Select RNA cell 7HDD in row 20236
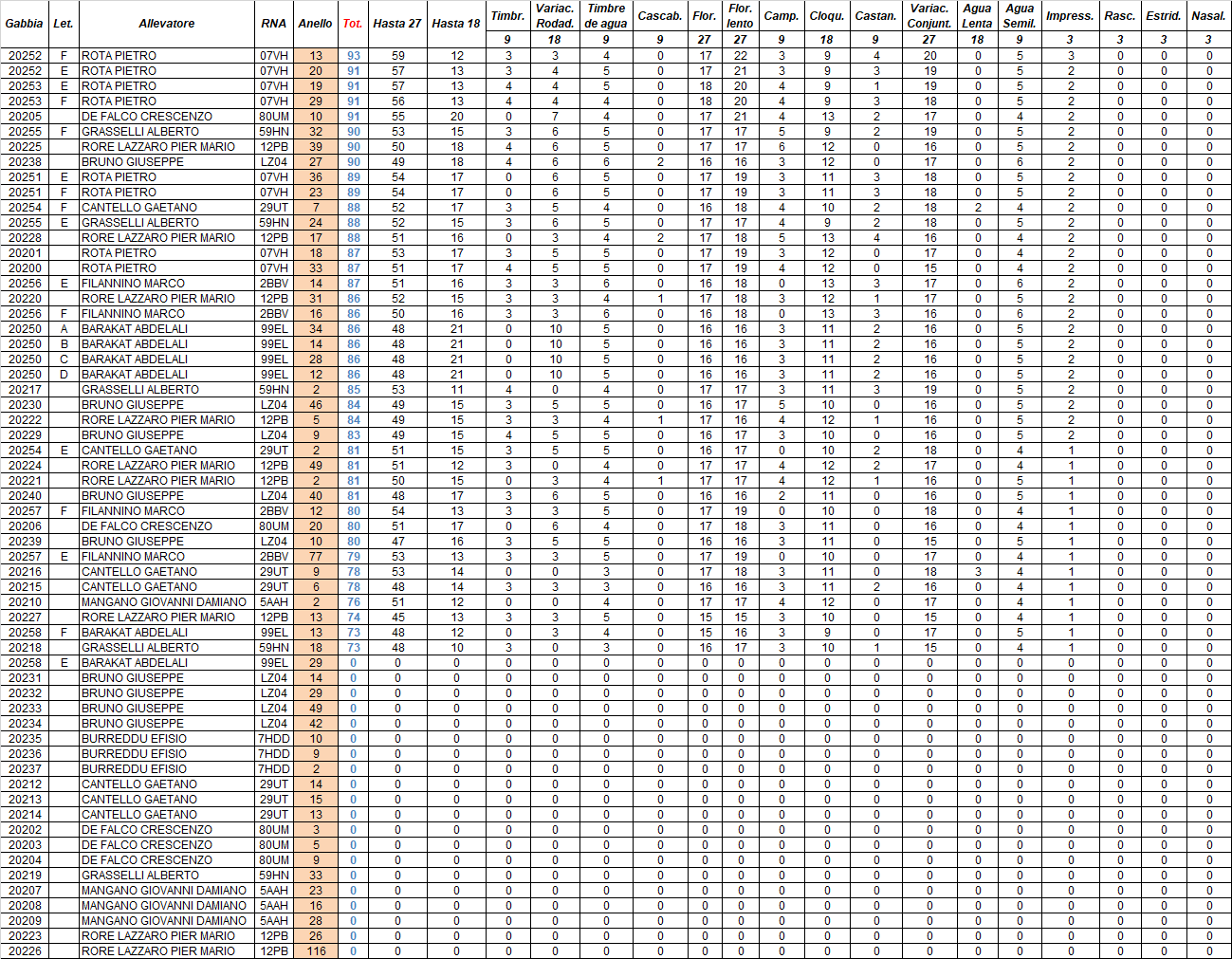This screenshot has height=959, width=1232. pos(274,754)
